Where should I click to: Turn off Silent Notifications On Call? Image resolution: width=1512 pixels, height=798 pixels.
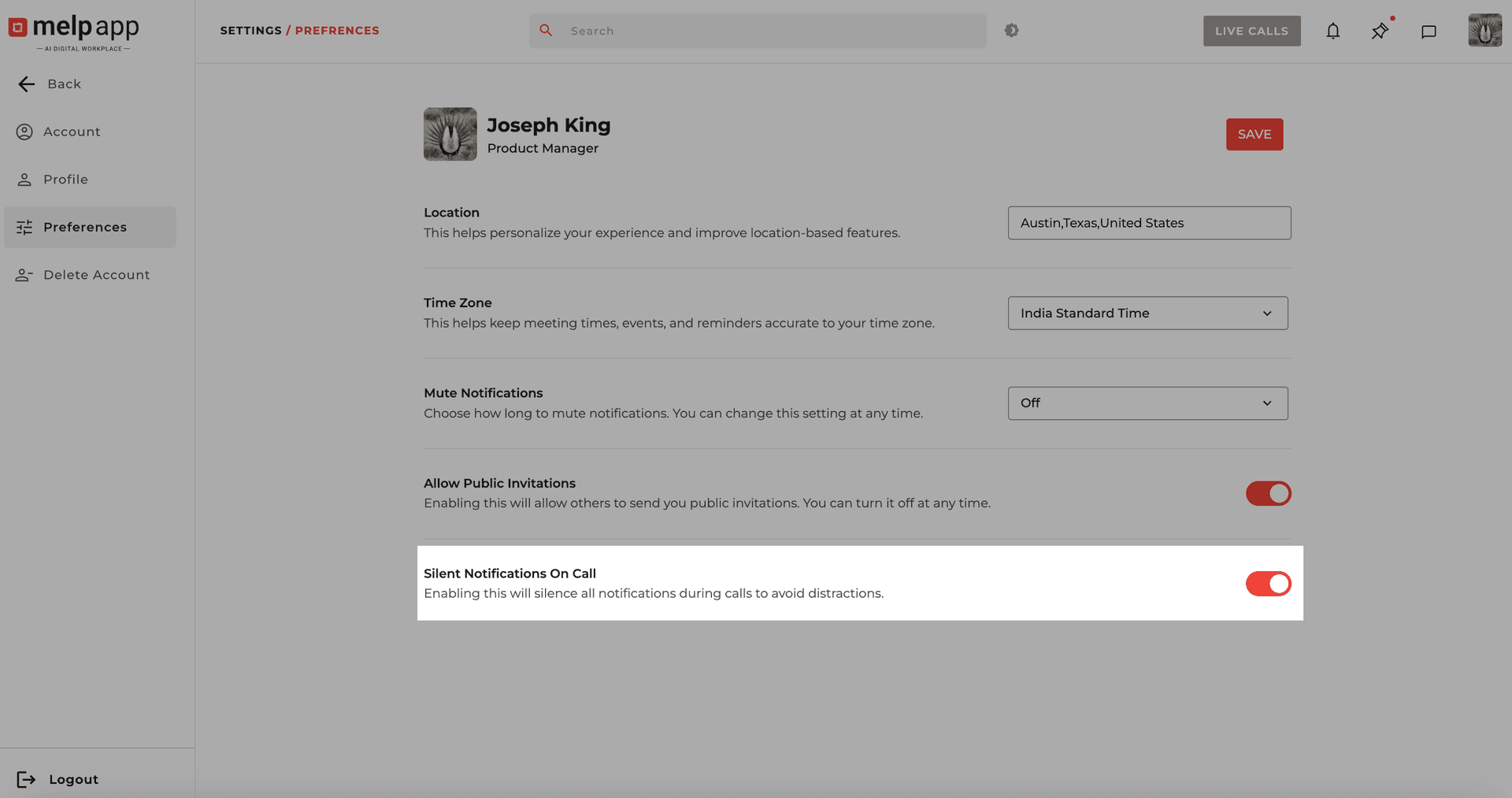coord(1268,584)
